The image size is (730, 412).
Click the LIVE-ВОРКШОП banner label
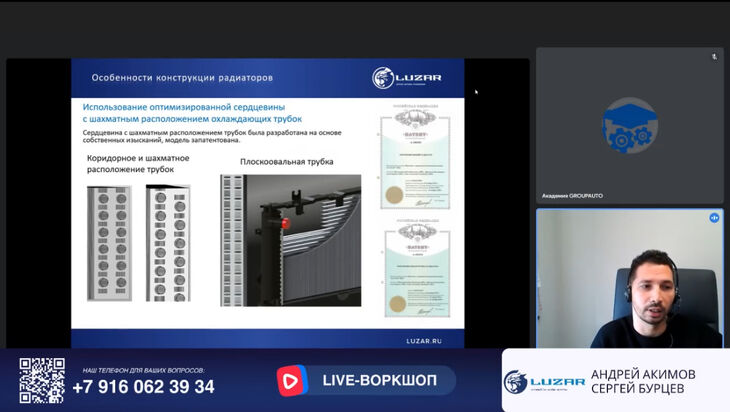[379, 380]
